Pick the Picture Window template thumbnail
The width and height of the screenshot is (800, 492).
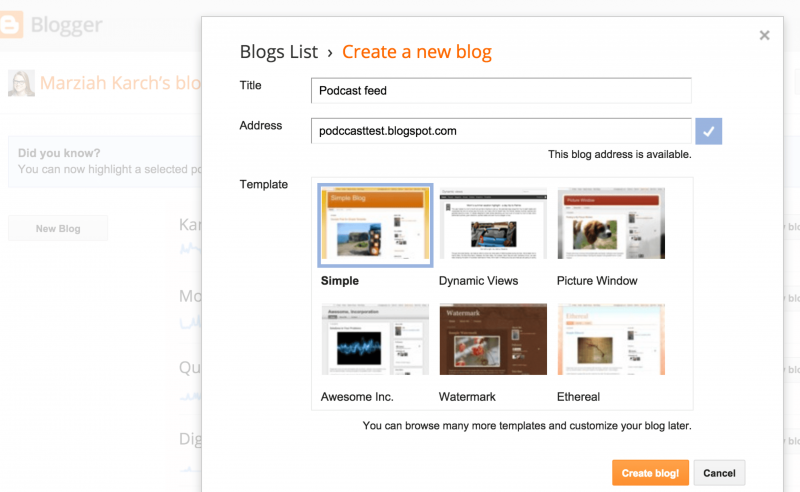(x=611, y=224)
